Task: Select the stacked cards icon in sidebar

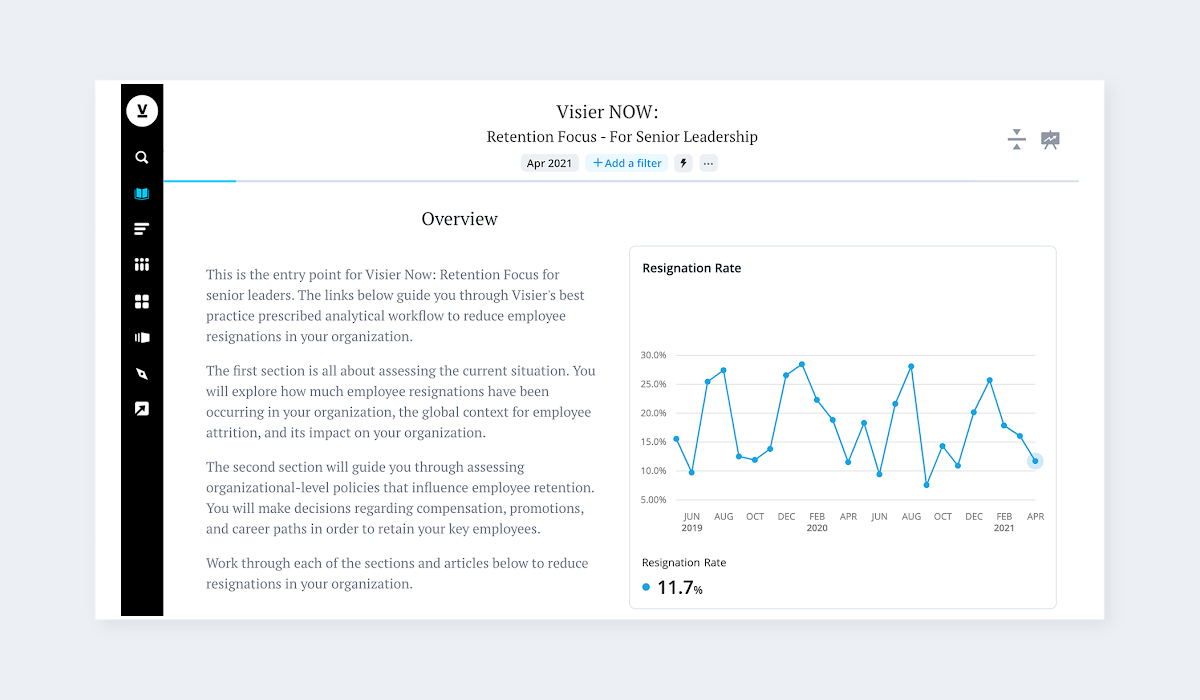Action: tap(142, 338)
